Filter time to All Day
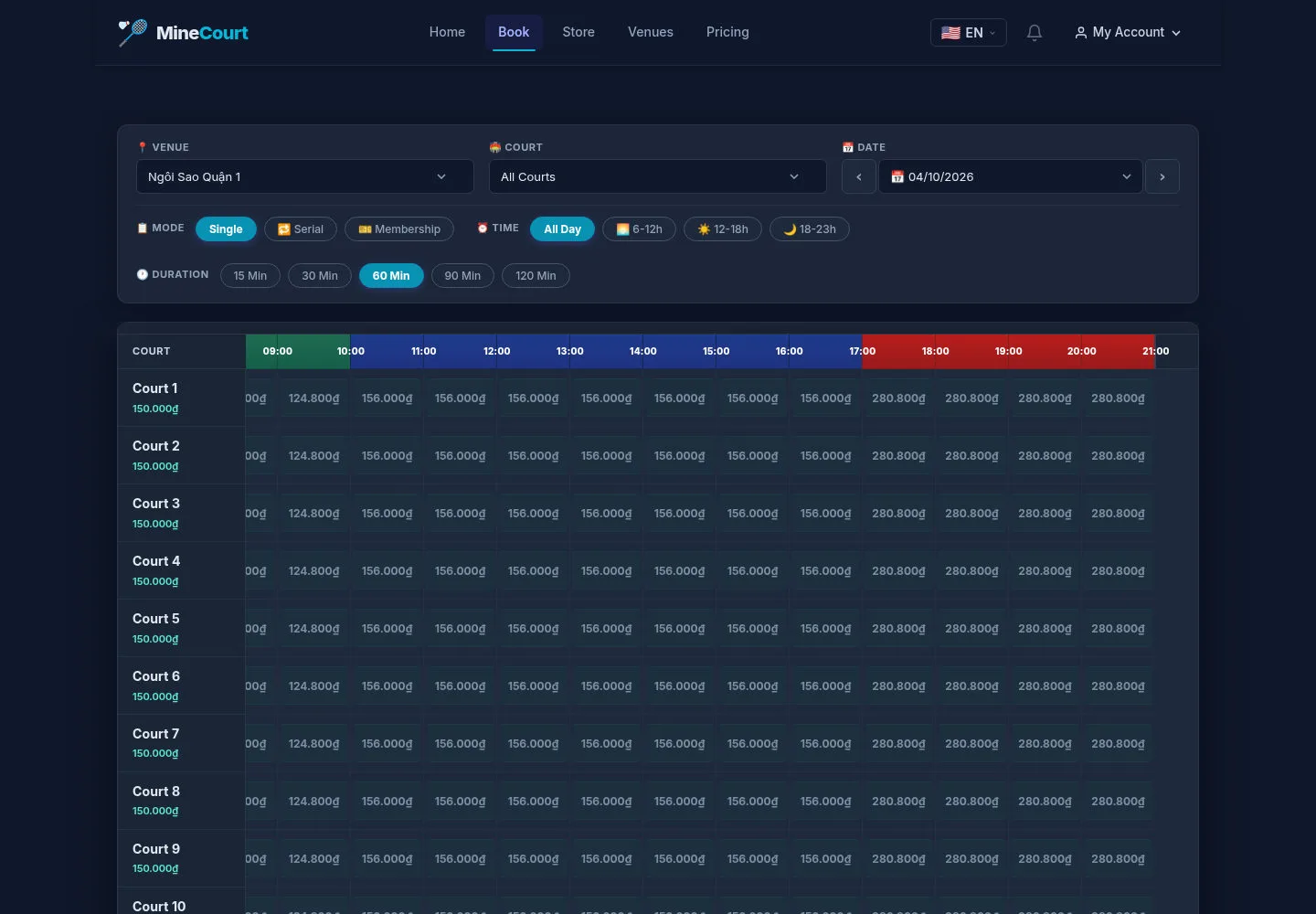Screen dimensions: 1316x914 (562, 228)
